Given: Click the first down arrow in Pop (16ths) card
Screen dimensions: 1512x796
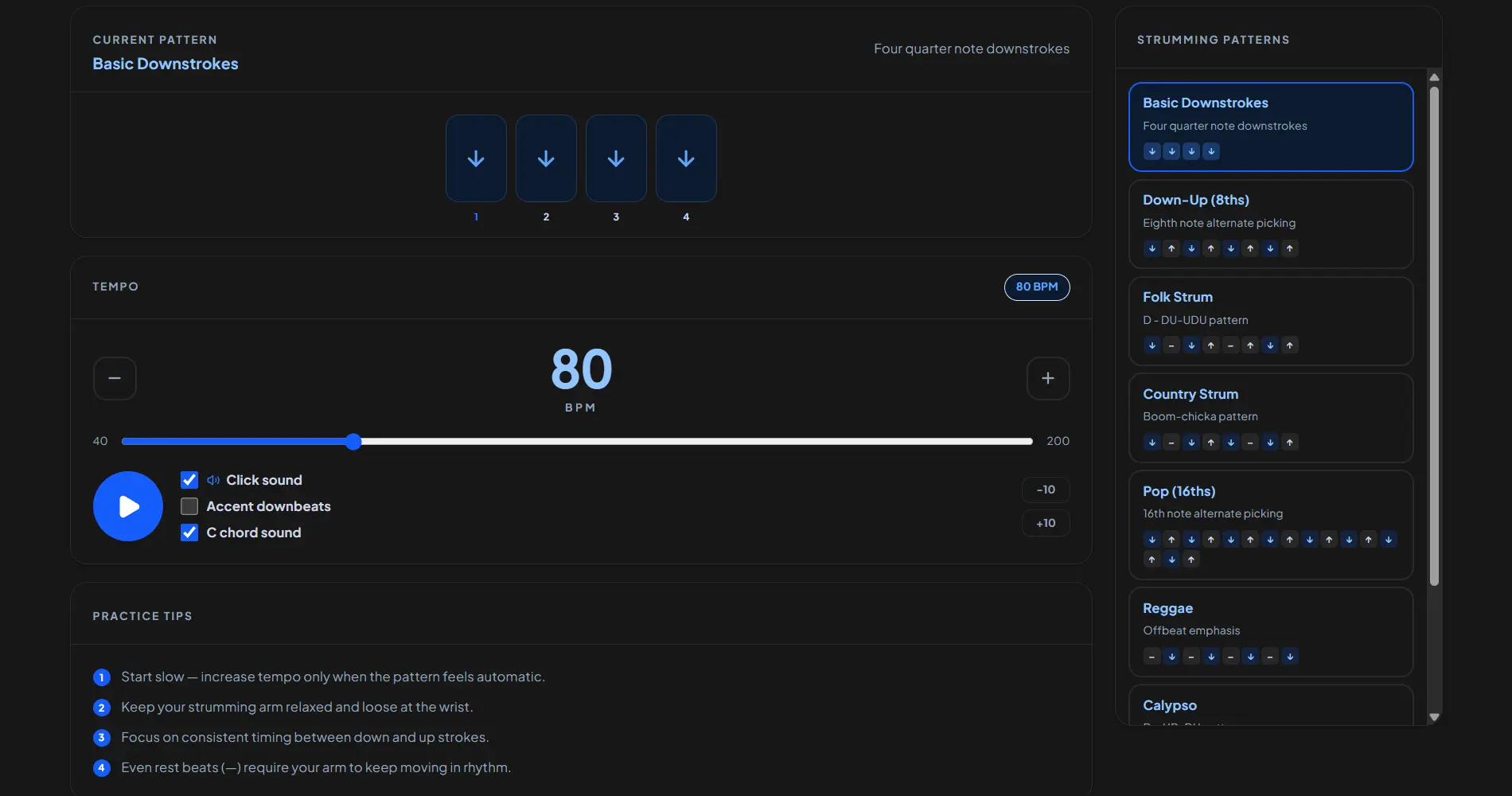Looking at the screenshot, I should [1152, 540].
